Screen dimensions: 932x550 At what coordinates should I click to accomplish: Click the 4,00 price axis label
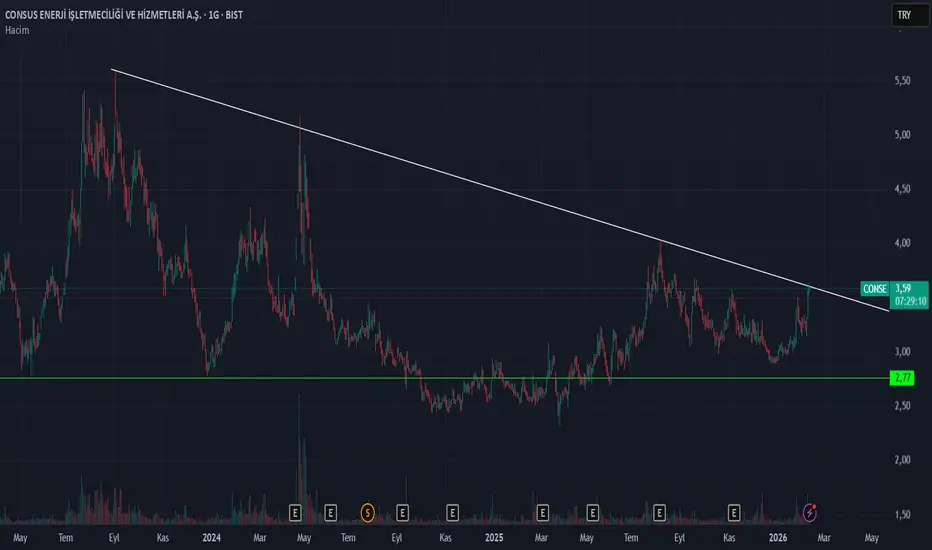(x=902, y=243)
